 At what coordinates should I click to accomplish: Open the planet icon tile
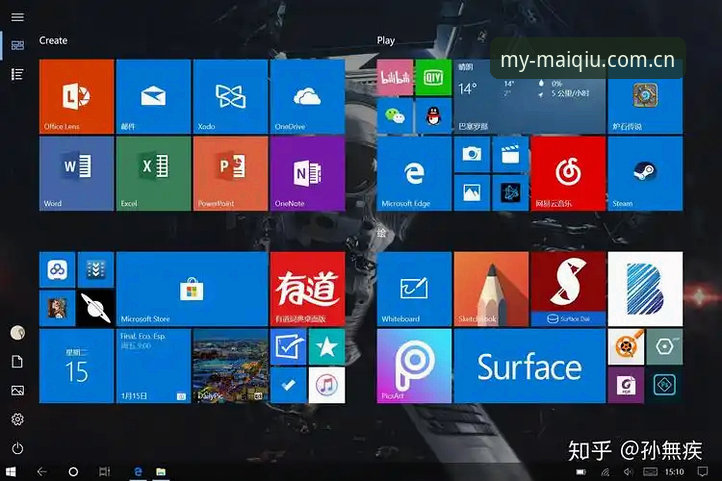[x=96, y=308]
